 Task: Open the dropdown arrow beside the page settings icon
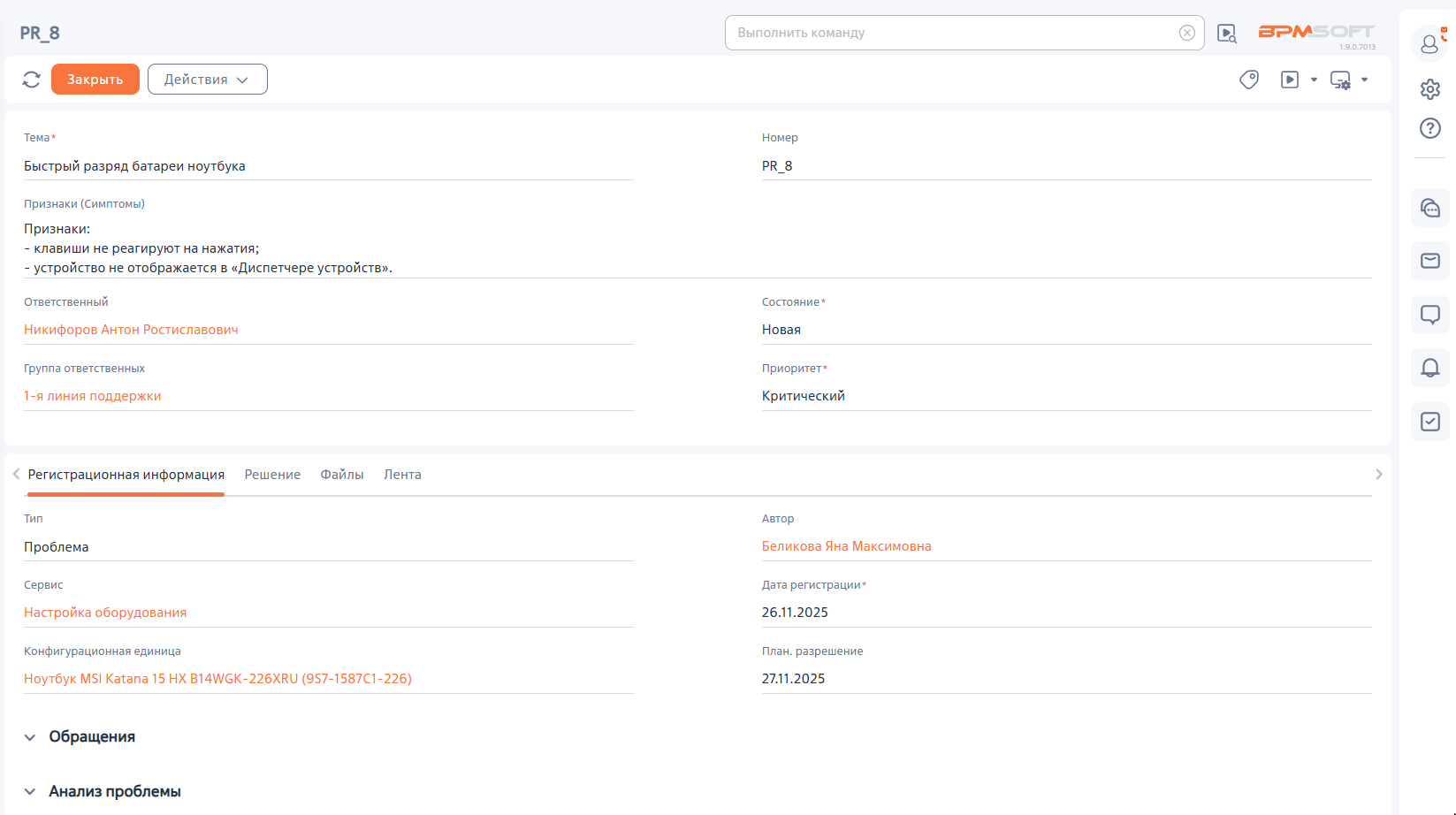(1364, 80)
